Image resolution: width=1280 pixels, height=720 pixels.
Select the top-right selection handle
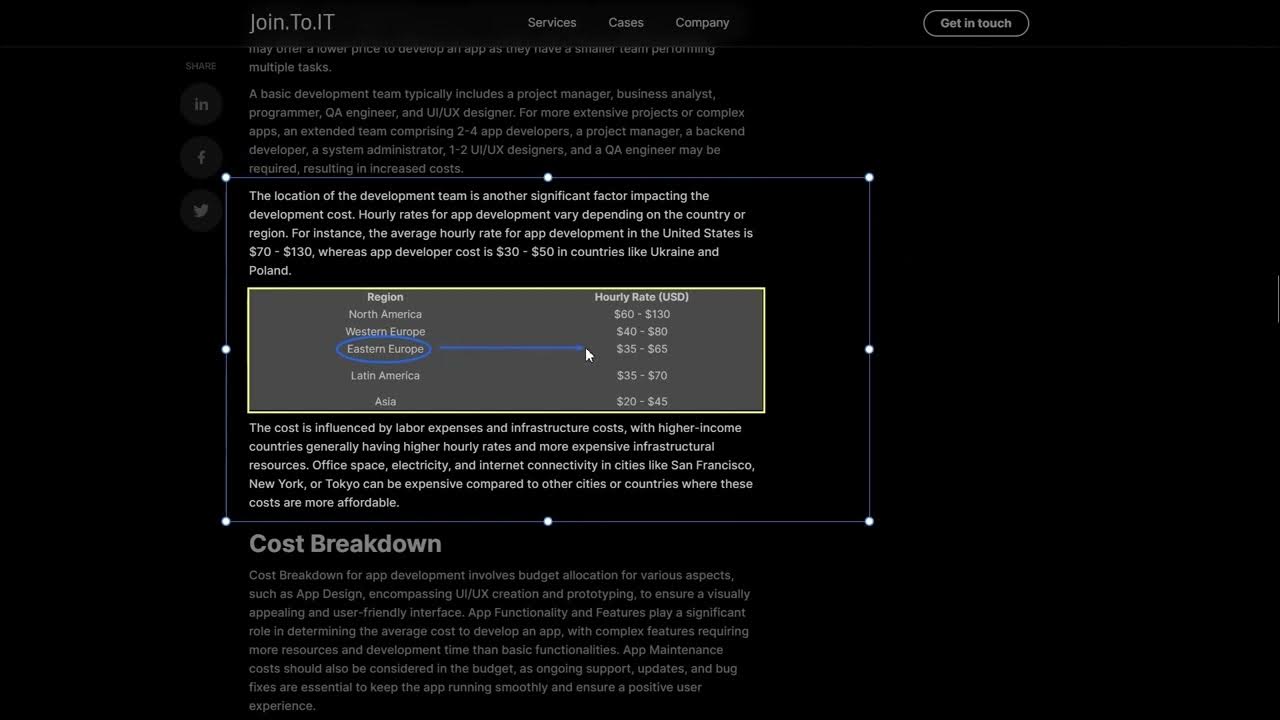(x=869, y=177)
